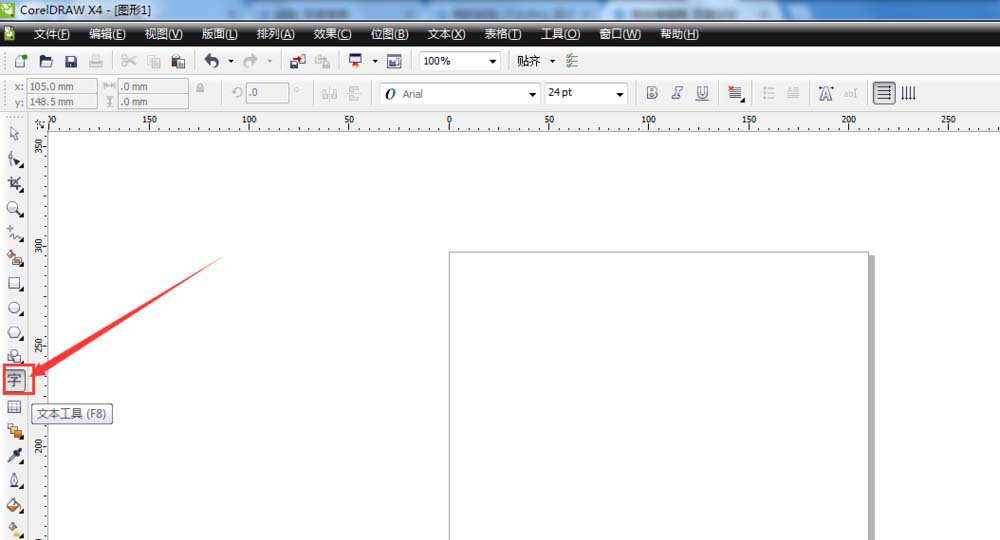Expand the undo history arrow

tap(231, 61)
